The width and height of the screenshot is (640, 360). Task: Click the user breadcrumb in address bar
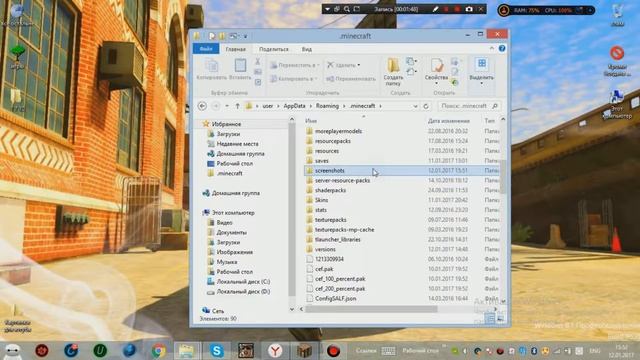click(x=268, y=106)
